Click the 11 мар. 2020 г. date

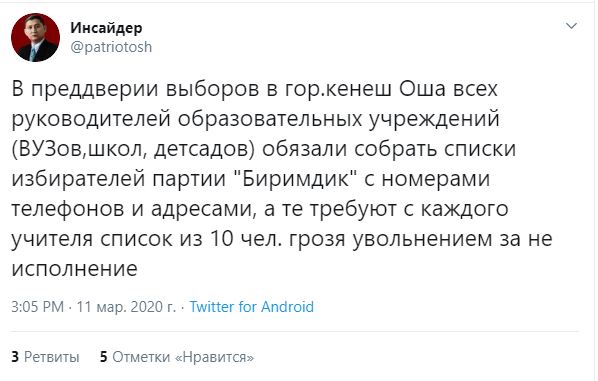126,307
